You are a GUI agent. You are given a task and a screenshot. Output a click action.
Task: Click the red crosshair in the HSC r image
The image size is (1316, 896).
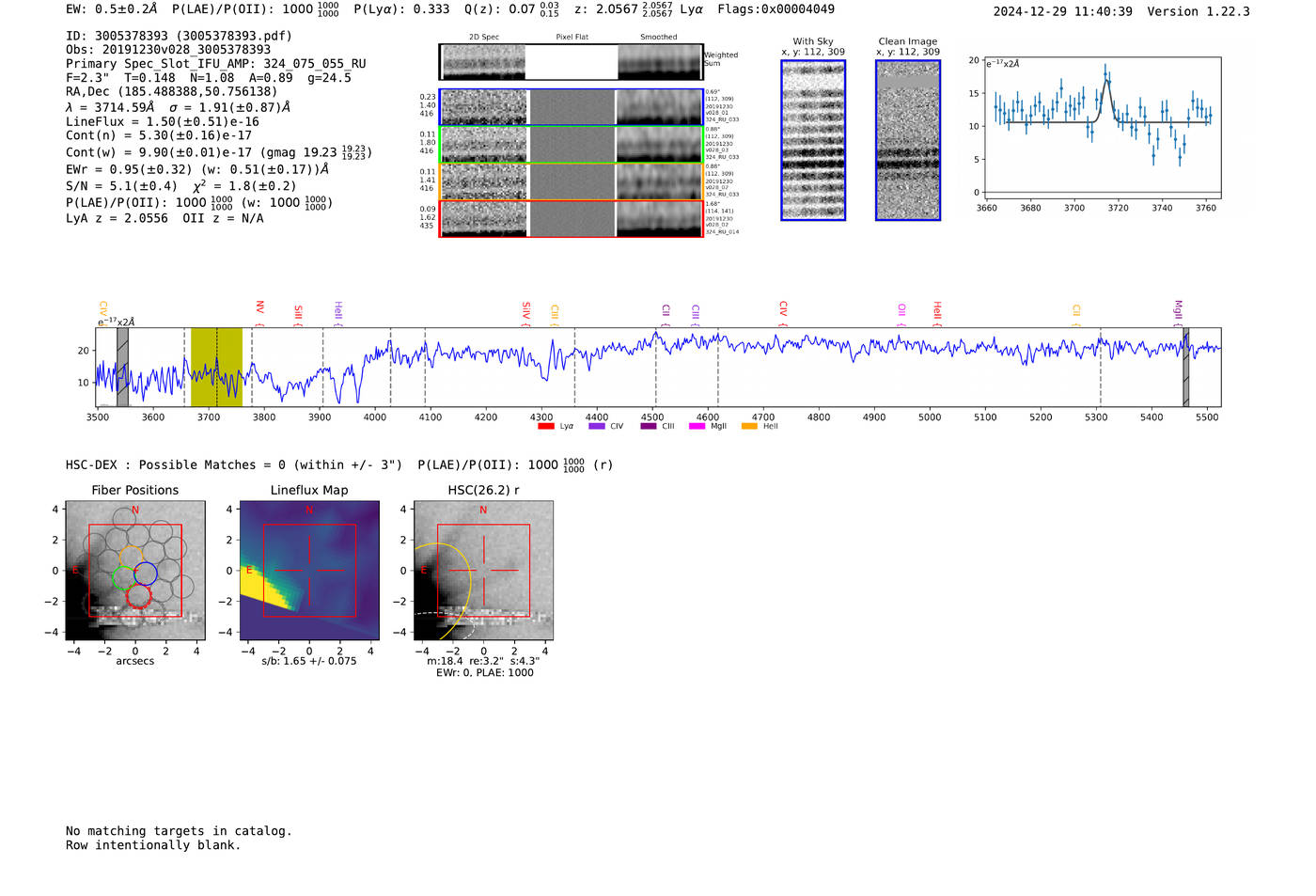483,571
